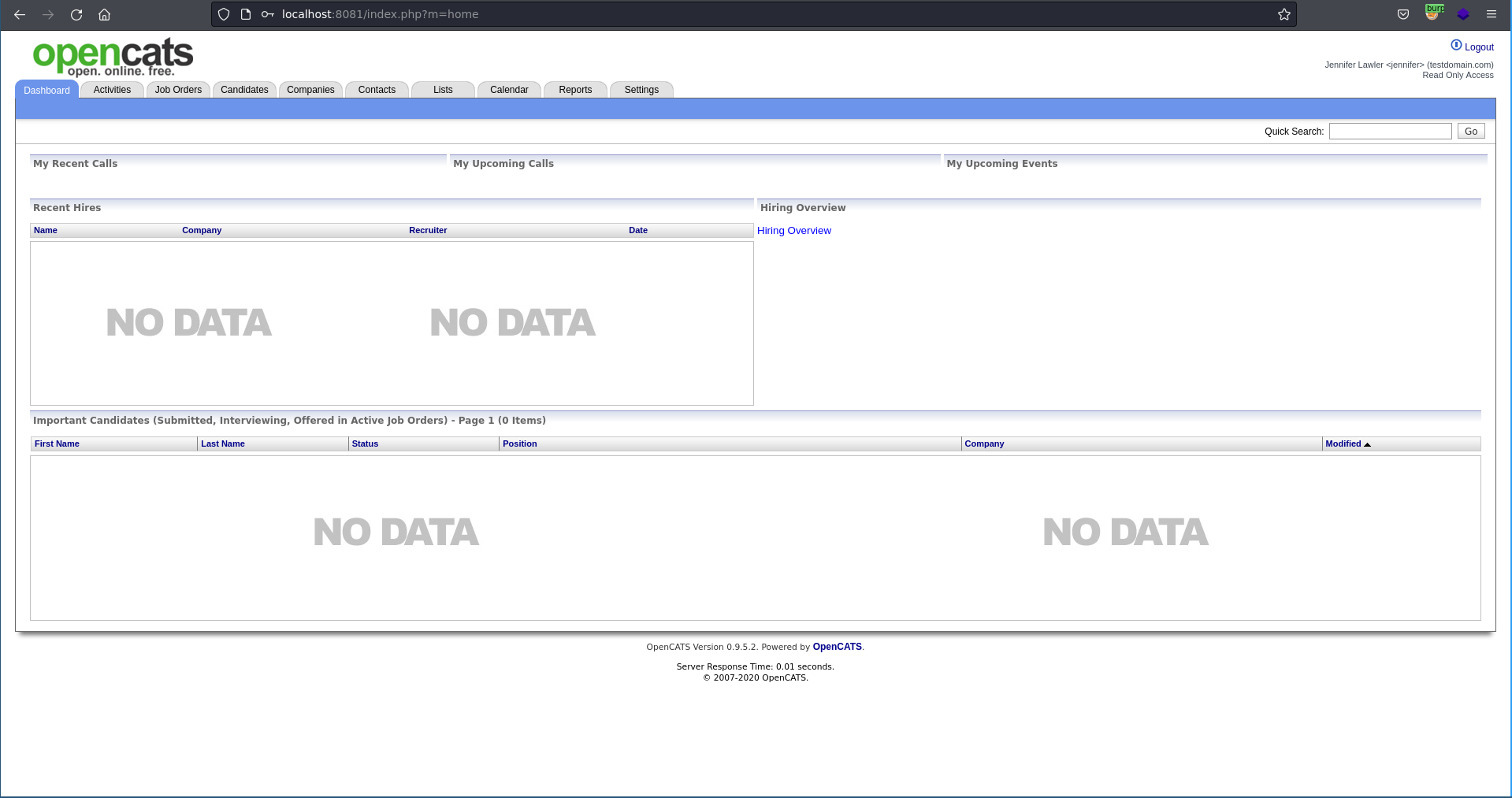Open the Candidates tab
This screenshot has width=1512, height=798.
pyautogui.click(x=244, y=90)
